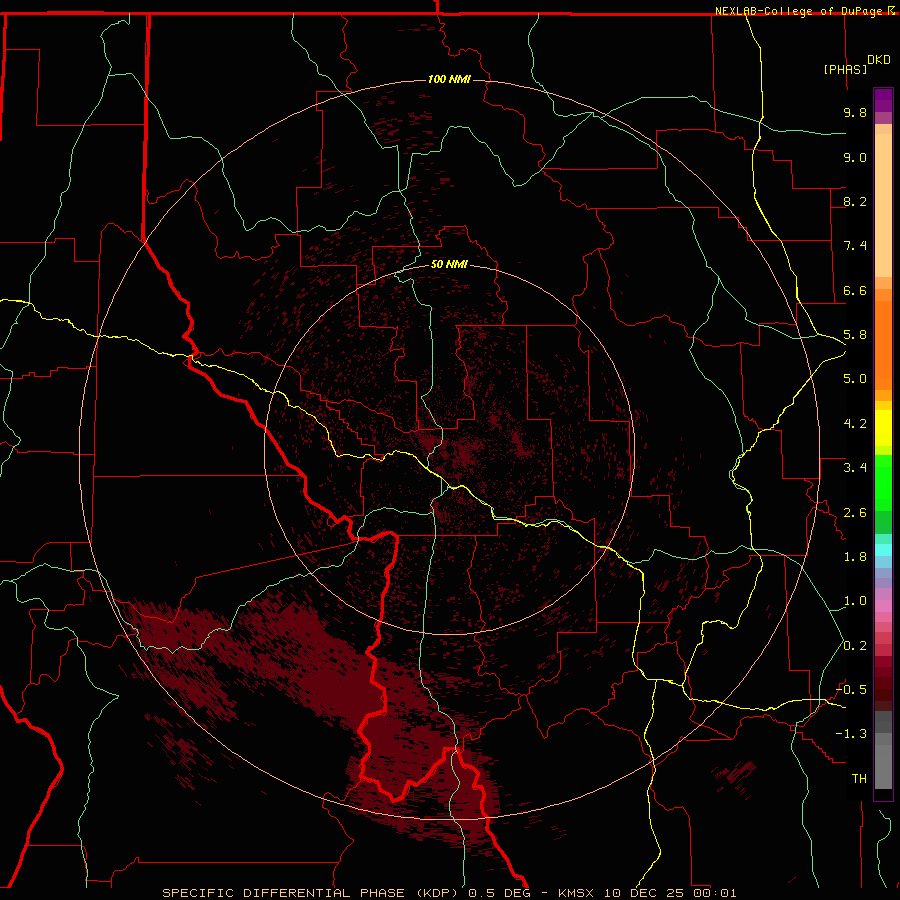Select the 1.8 legend value
This screenshot has width=900, height=900.
855,557
